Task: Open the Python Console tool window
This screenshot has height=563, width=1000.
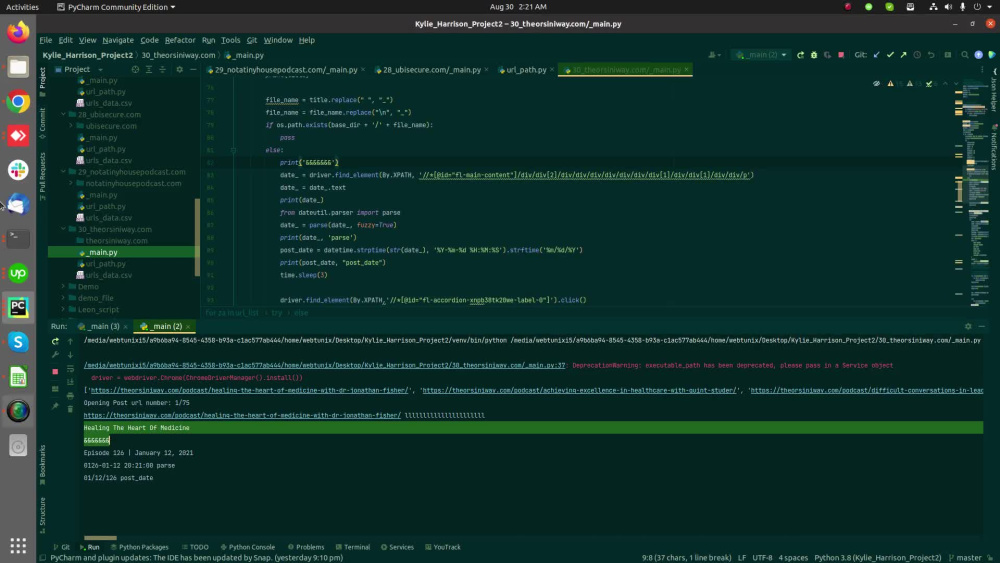Action: click(x=247, y=547)
